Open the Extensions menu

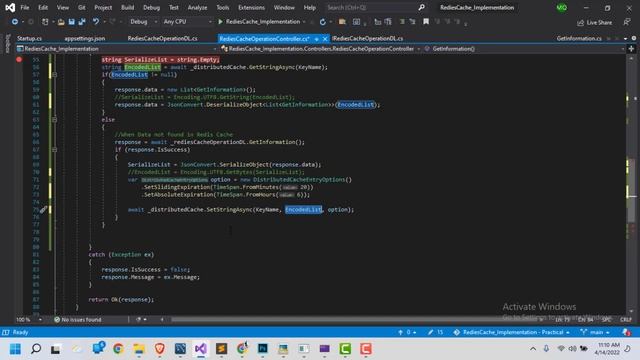tap(251, 7)
